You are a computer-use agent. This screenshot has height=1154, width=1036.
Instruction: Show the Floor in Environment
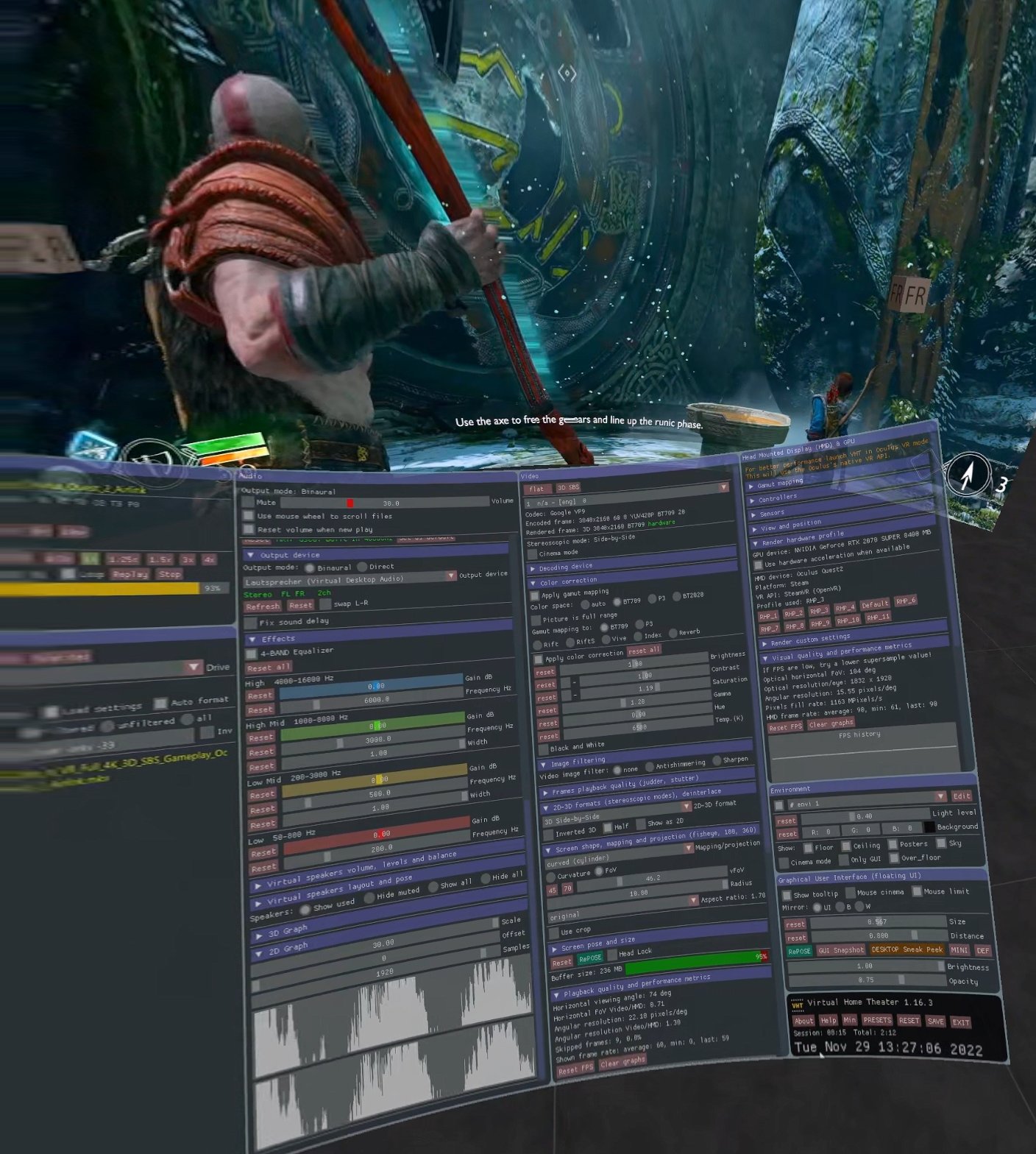click(x=808, y=848)
